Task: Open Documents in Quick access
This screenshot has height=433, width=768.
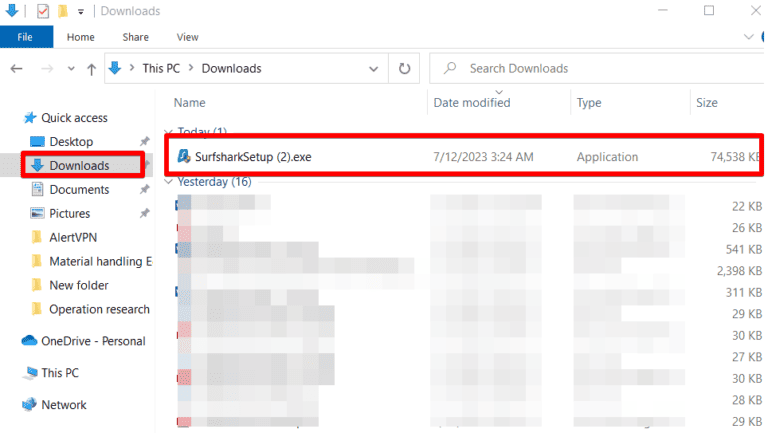Action: coord(79,190)
